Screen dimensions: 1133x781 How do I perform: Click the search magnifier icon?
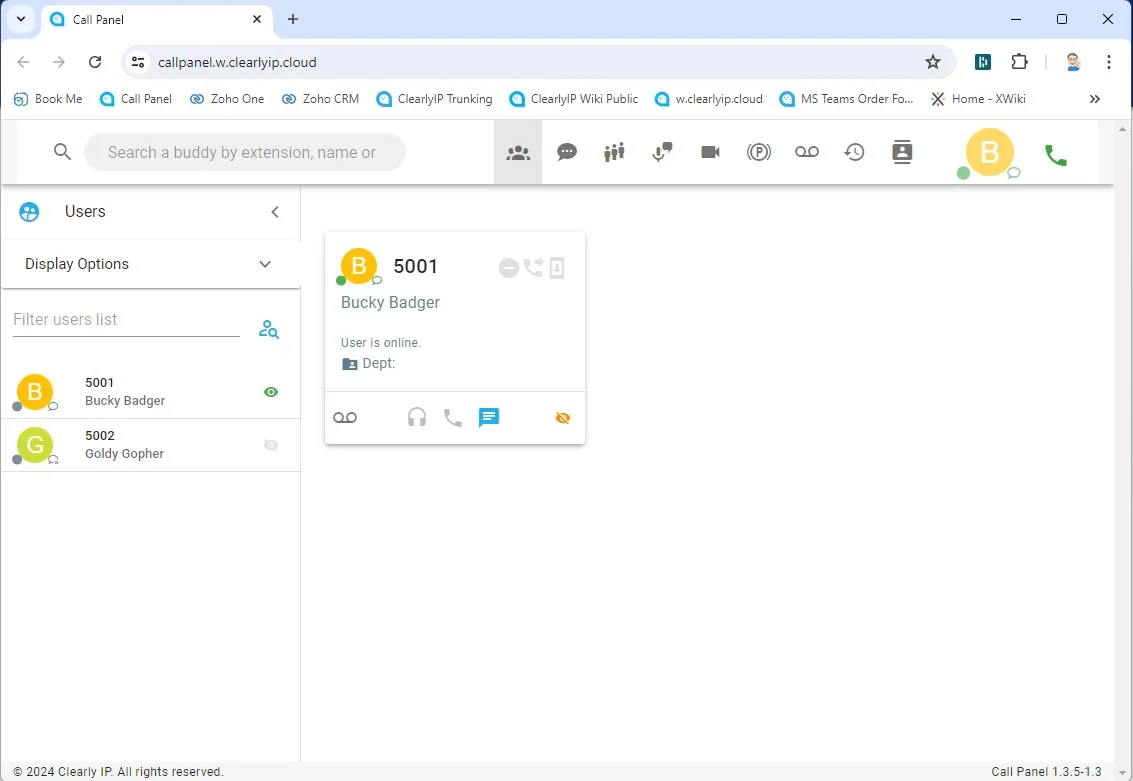(62, 152)
